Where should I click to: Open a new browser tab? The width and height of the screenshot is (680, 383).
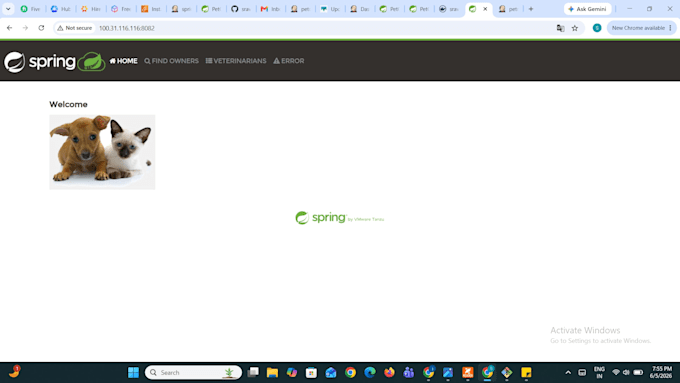click(x=531, y=9)
